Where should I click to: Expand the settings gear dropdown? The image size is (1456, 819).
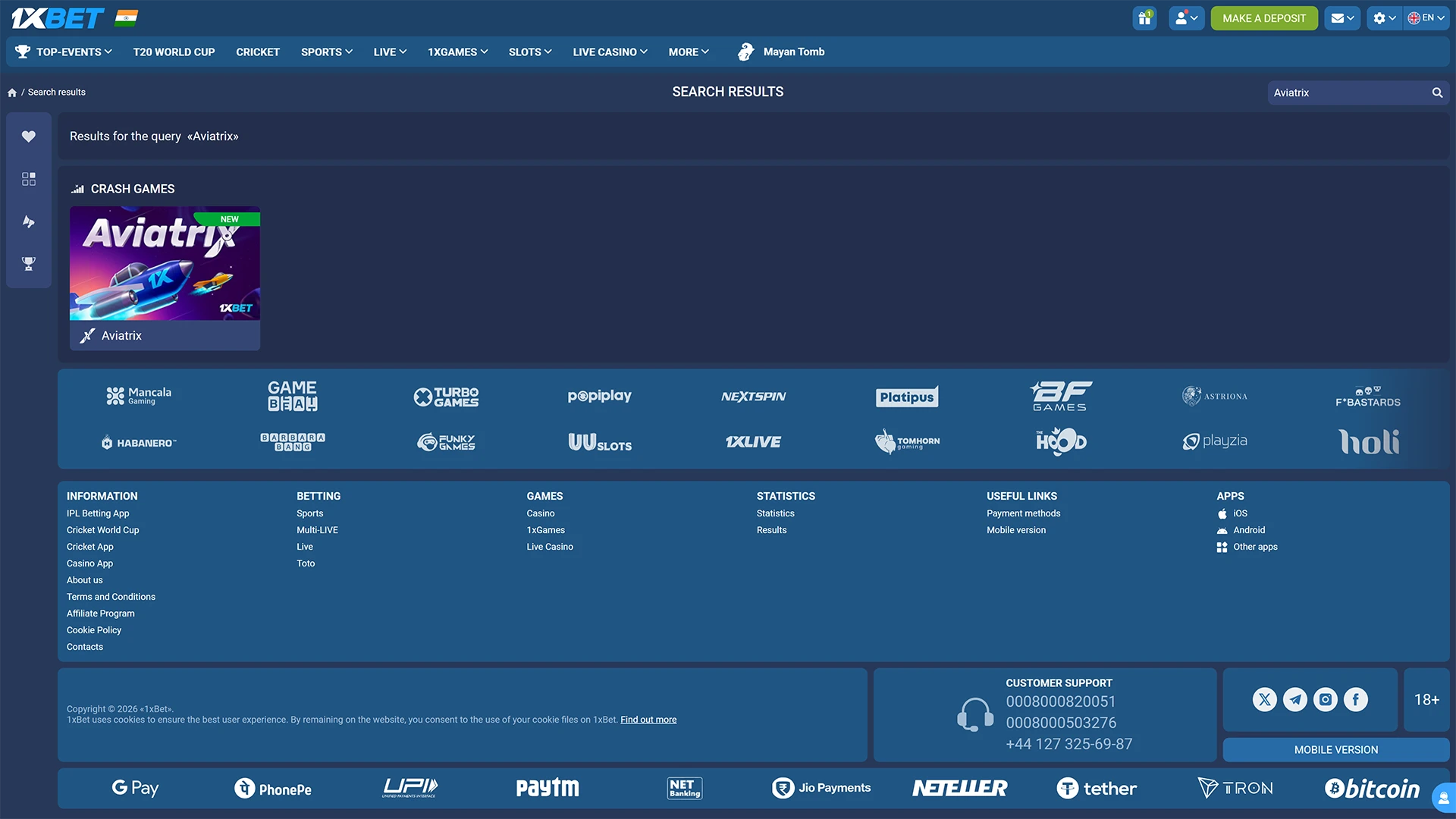(1384, 18)
